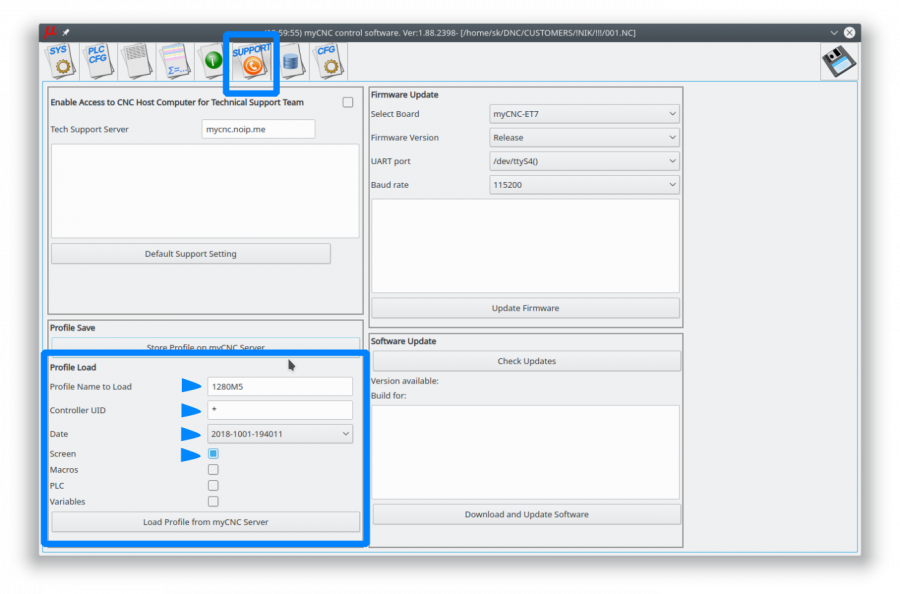Click the blue database icon
900x594 pixels.
point(290,61)
